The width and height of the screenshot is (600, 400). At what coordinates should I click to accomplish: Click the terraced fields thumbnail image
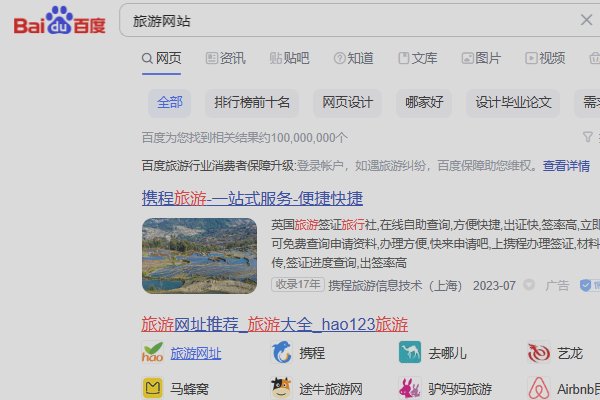point(199,256)
